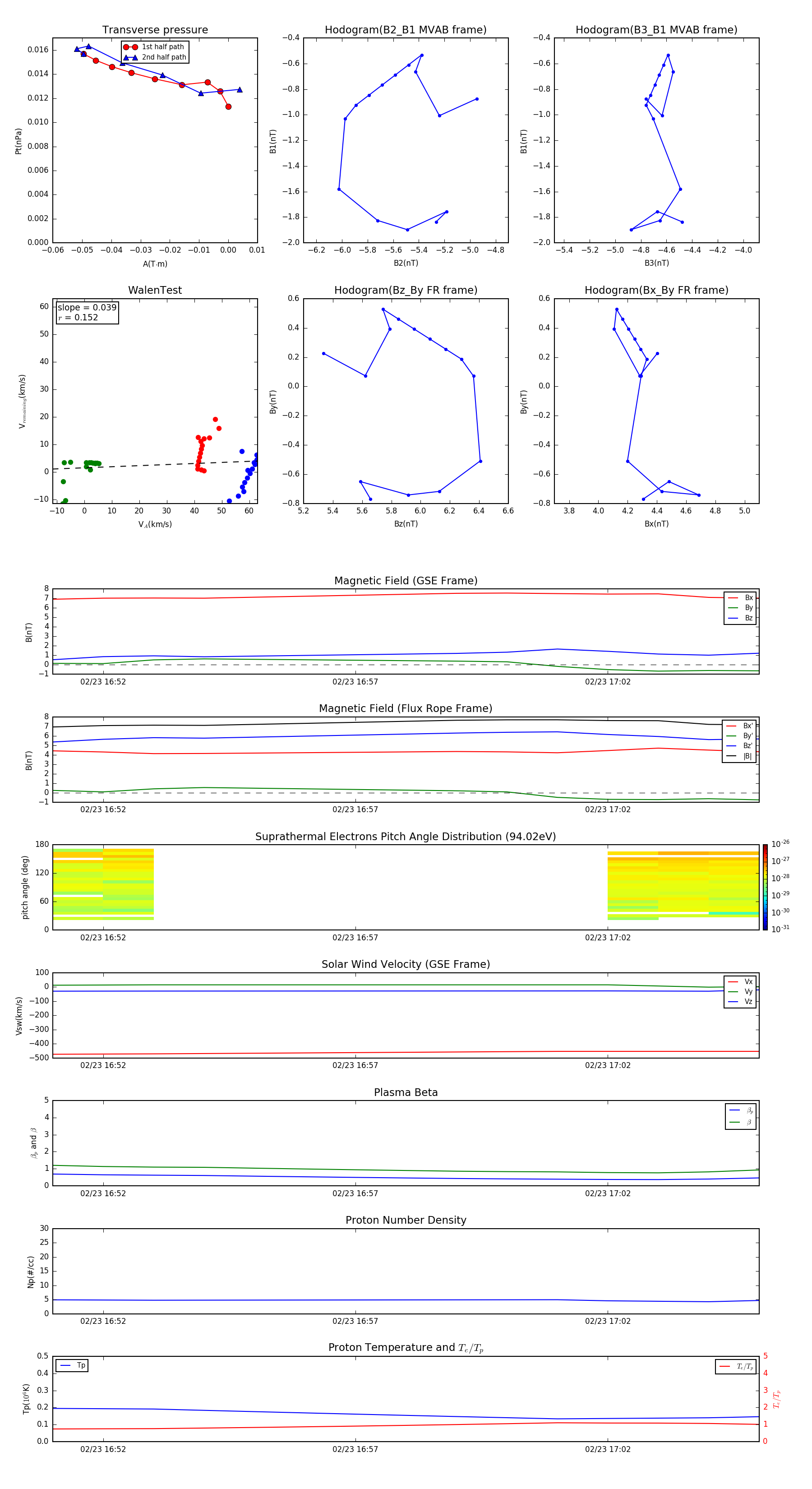812x1489 pixels.
Task: Select the βp legend entry in Plasma Beta
Action: (x=741, y=1110)
